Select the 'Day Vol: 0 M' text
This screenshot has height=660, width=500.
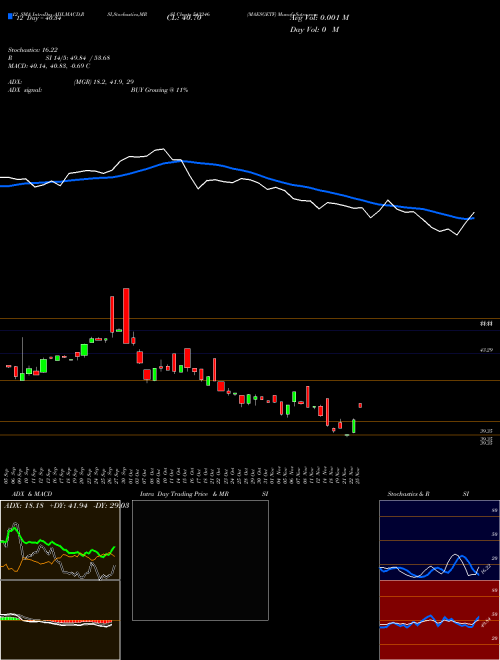coord(314,30)
